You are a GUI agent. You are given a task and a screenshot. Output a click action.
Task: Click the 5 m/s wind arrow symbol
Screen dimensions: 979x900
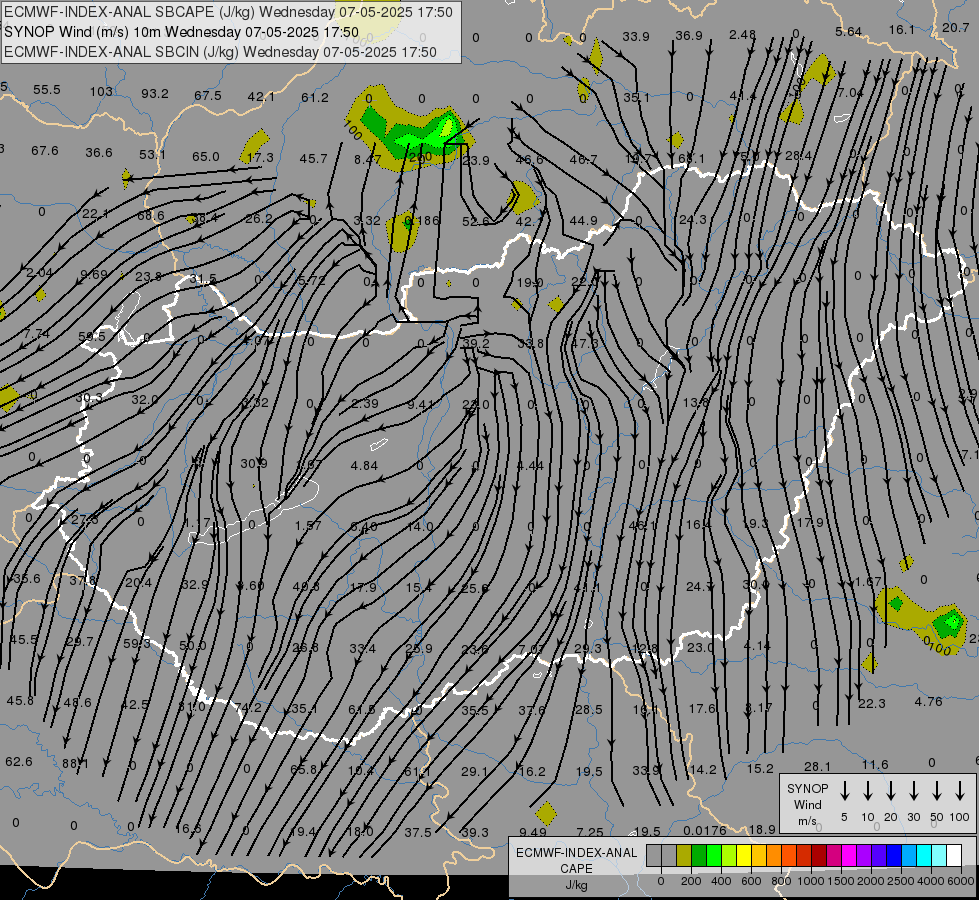pos(845,791)
